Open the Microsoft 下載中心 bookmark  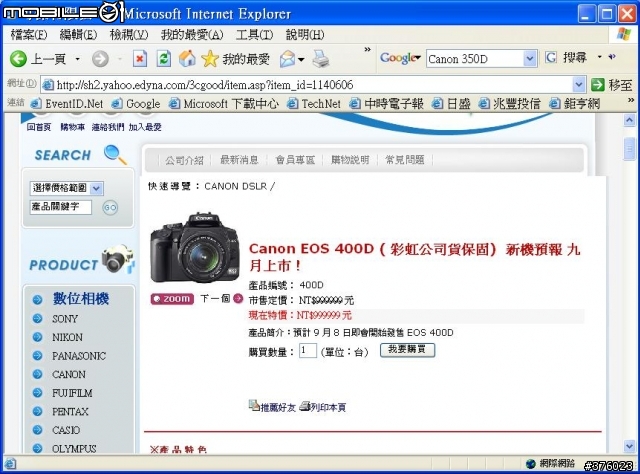(224, 104)
